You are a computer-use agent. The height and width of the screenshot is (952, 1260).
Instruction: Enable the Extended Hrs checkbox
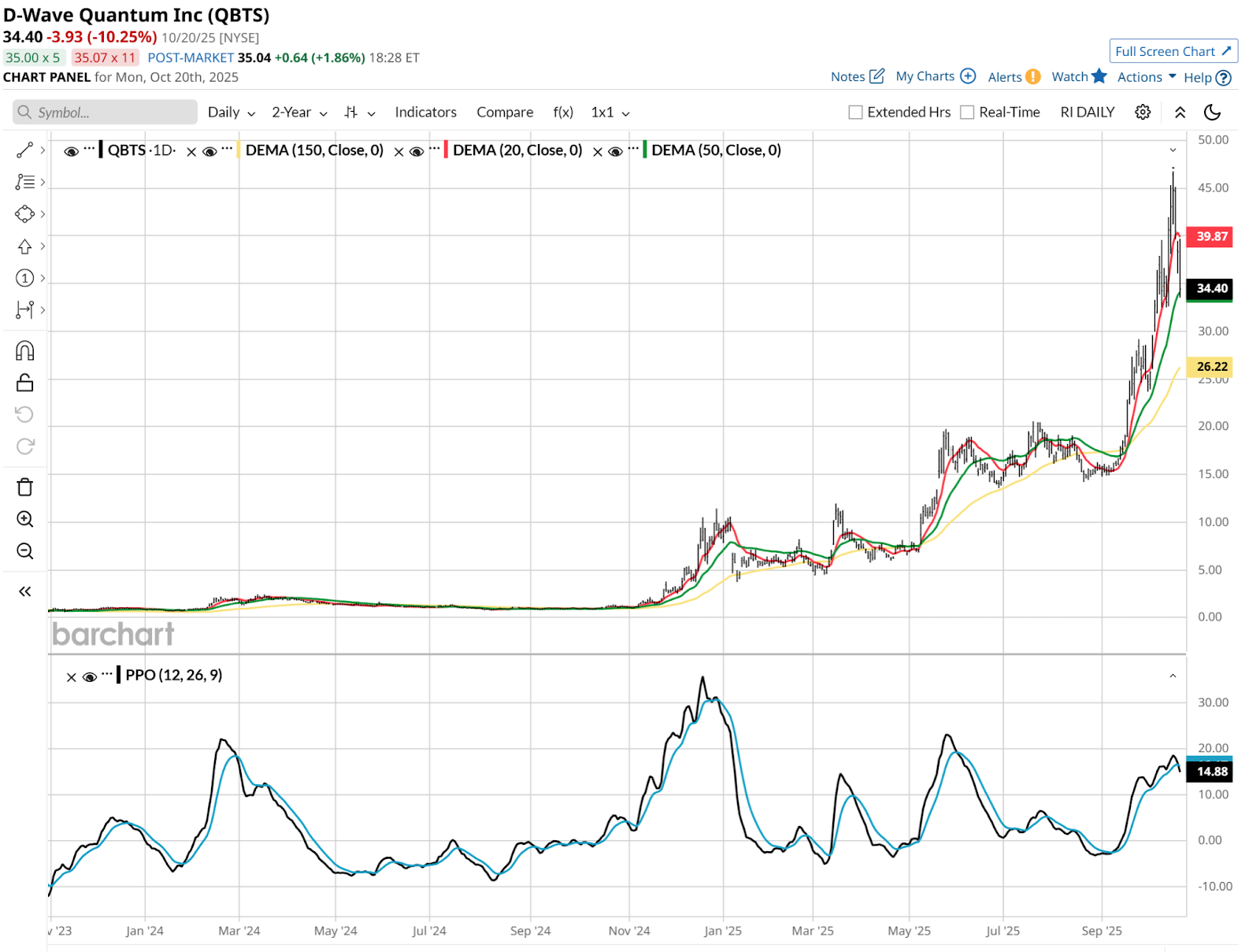[x=855, y=113]
